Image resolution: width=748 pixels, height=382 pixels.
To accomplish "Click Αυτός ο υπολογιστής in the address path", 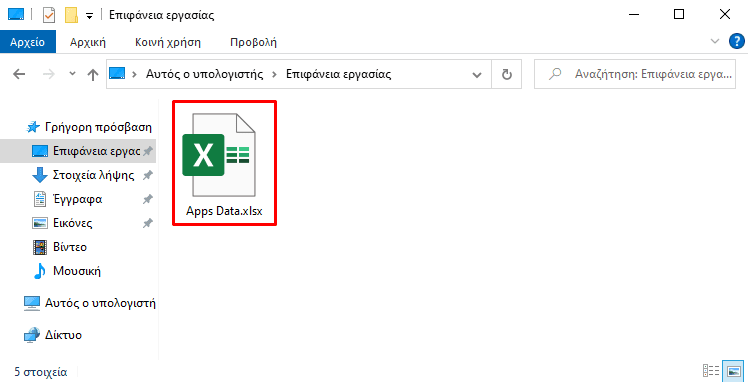I will tap(205, 74).
